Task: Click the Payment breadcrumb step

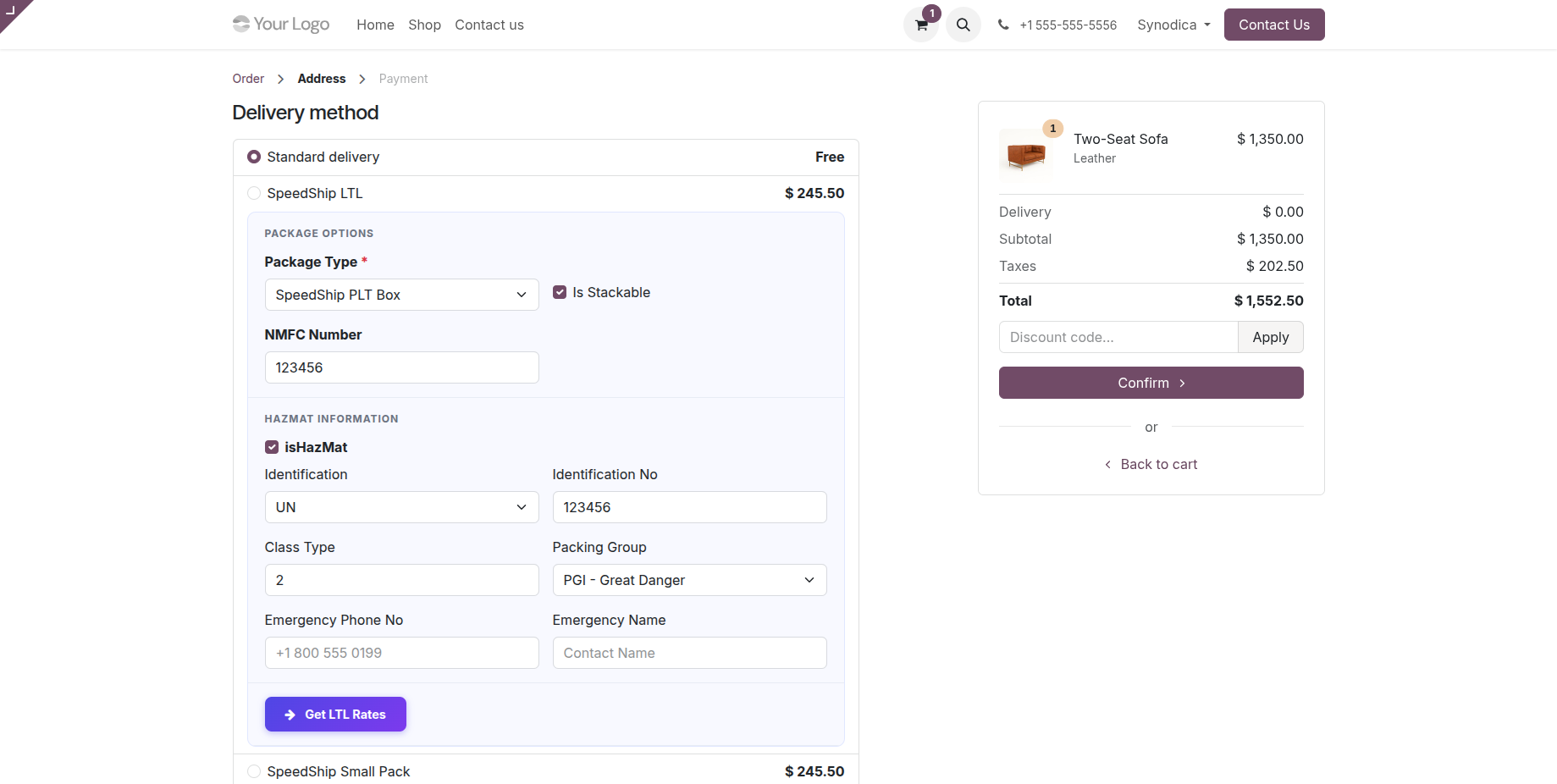Action: click(x=404, y=79)
